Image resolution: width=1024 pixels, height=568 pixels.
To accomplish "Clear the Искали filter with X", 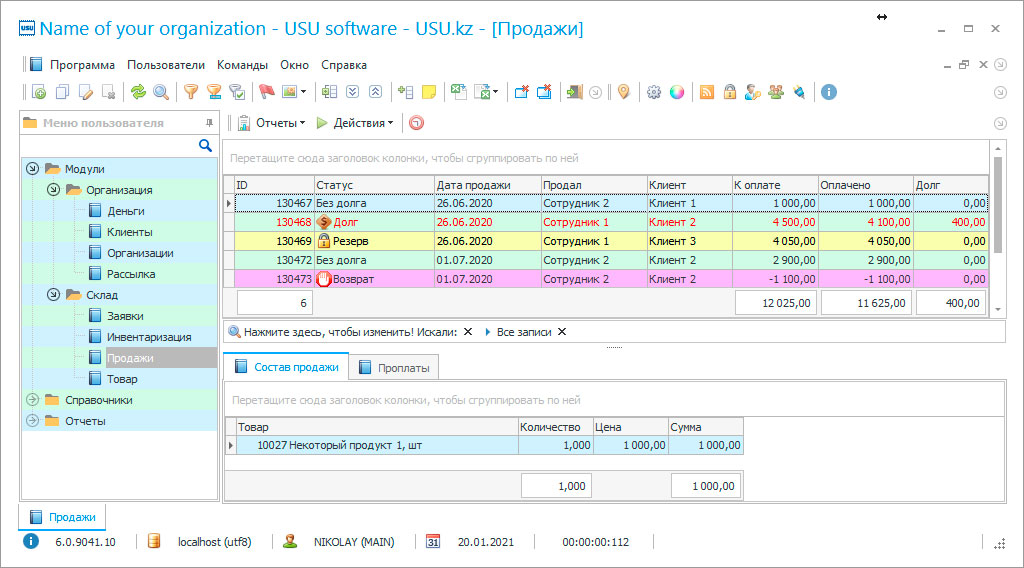I will pyautogui.click(x=468, y=332).
